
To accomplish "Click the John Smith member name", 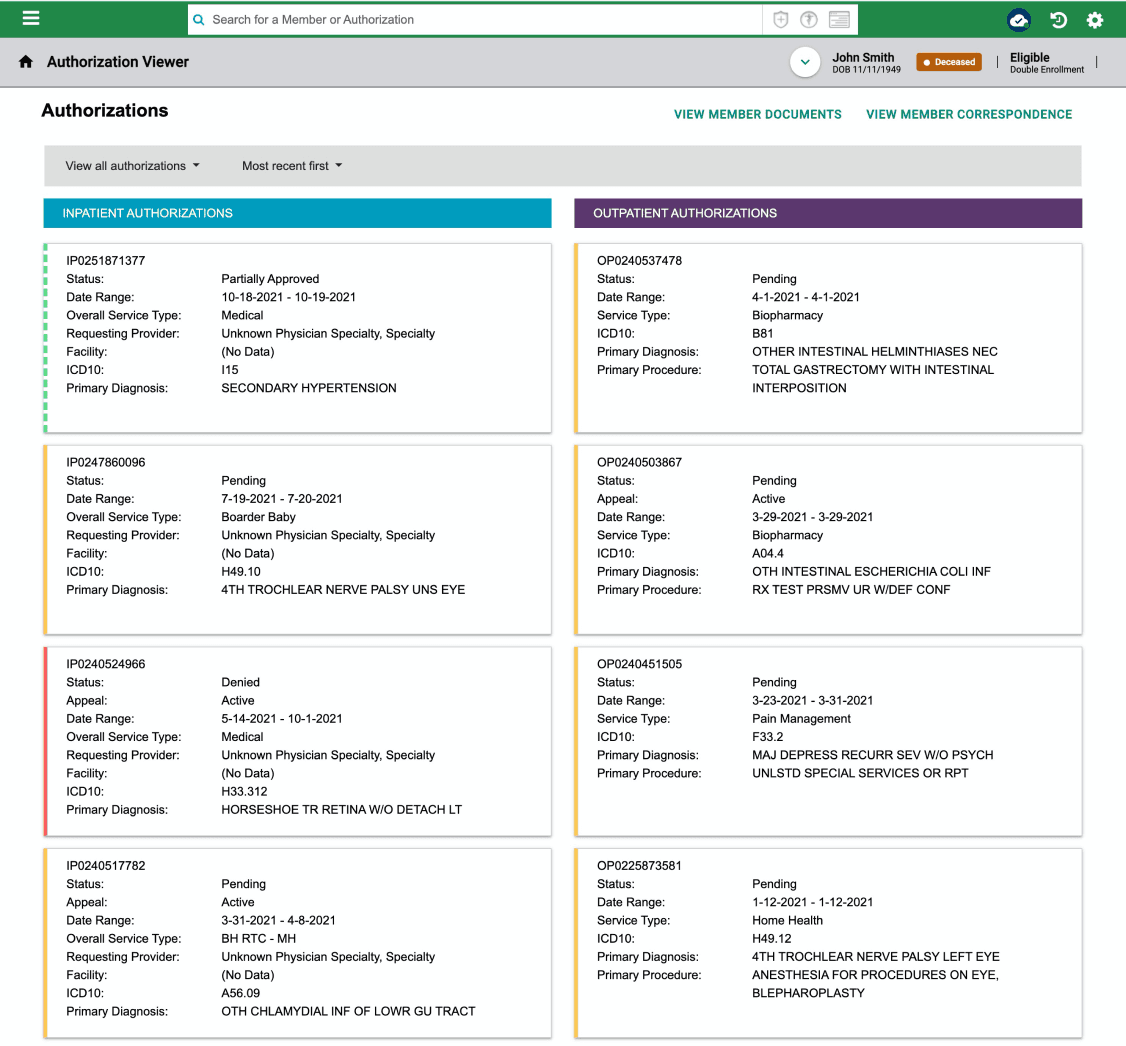I will [x=863, y=57].
